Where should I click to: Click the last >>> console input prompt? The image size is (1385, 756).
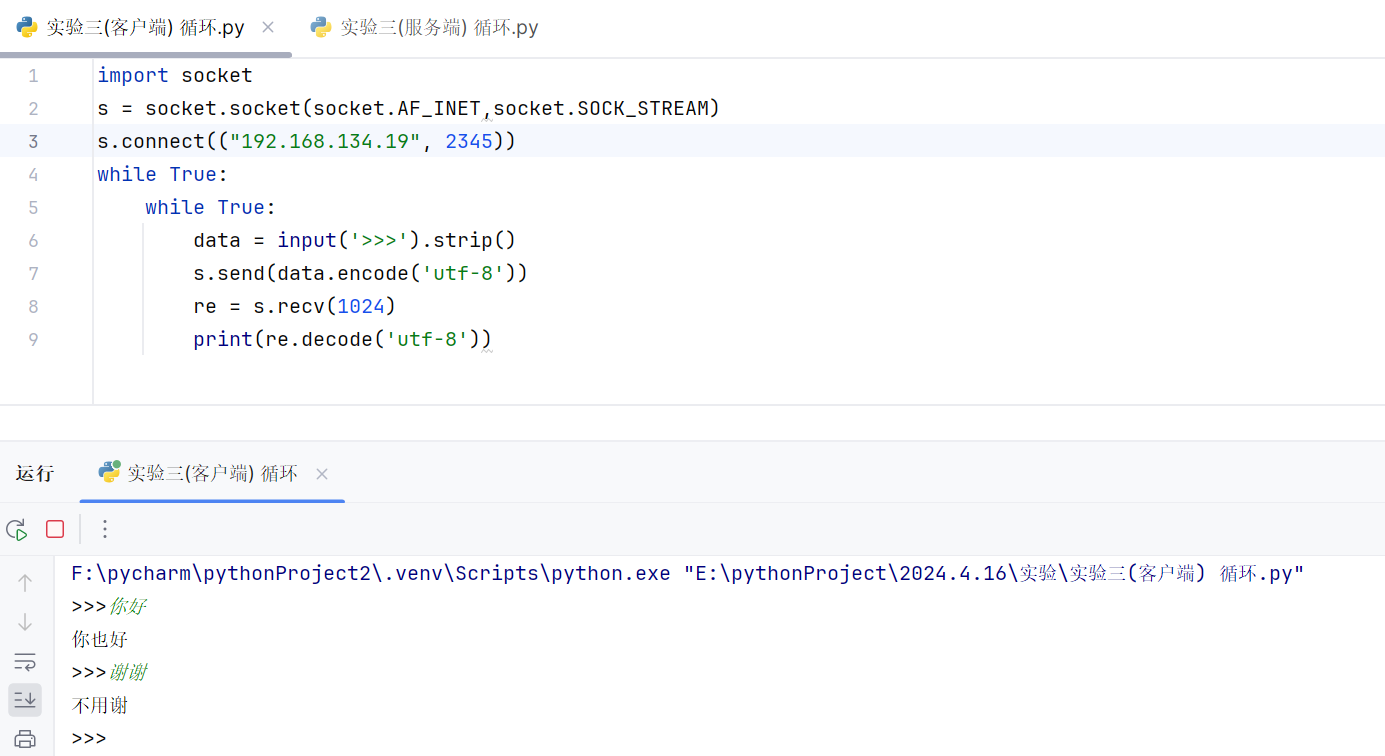click(x=89, y=739)
